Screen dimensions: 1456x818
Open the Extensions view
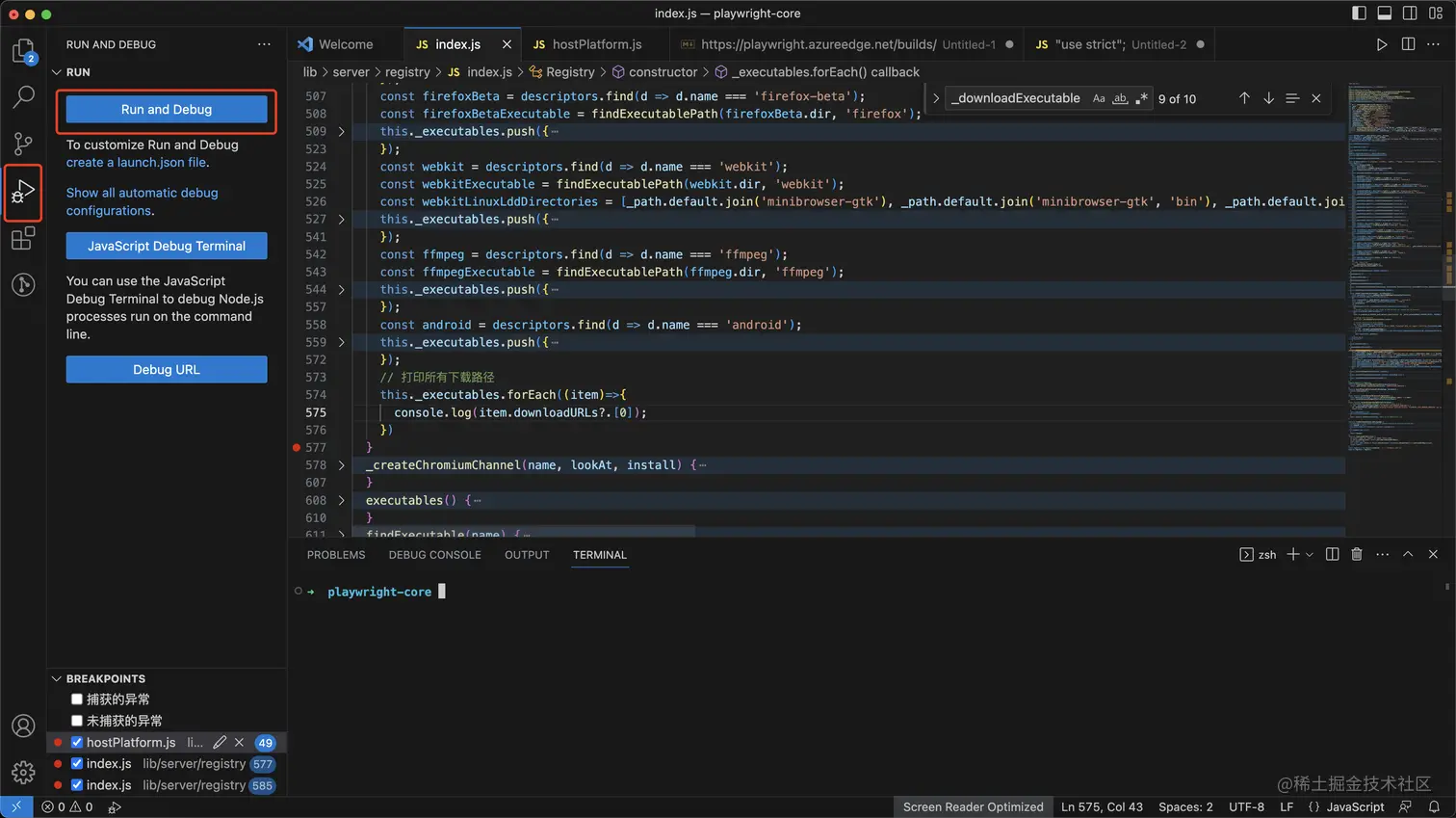click(x=23, y=238)
